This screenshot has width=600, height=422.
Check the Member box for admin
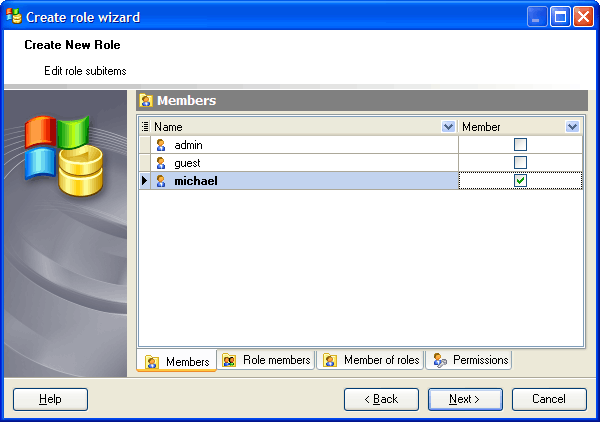point(520,145)
